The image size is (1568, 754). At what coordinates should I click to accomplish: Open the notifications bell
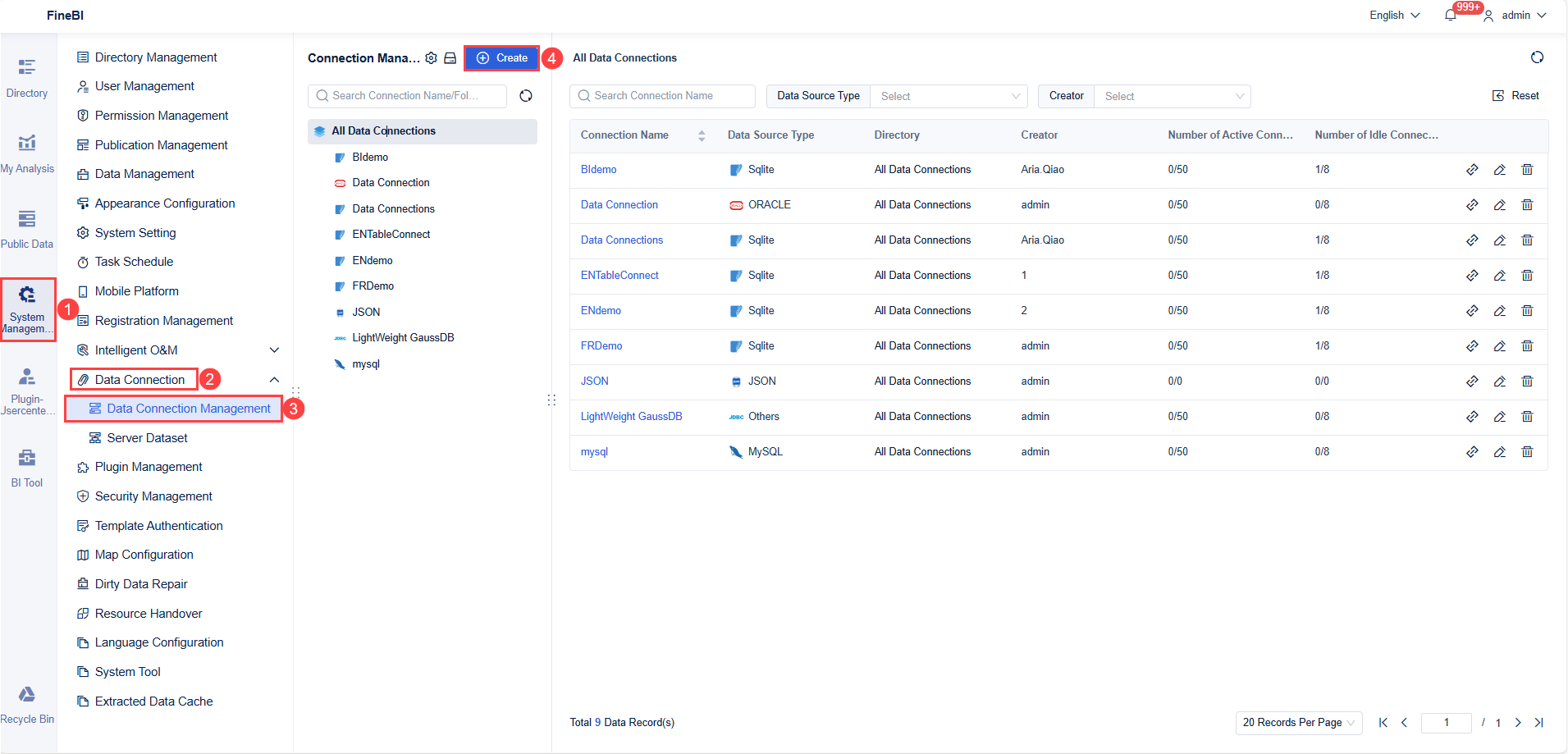click(1451, 15)
